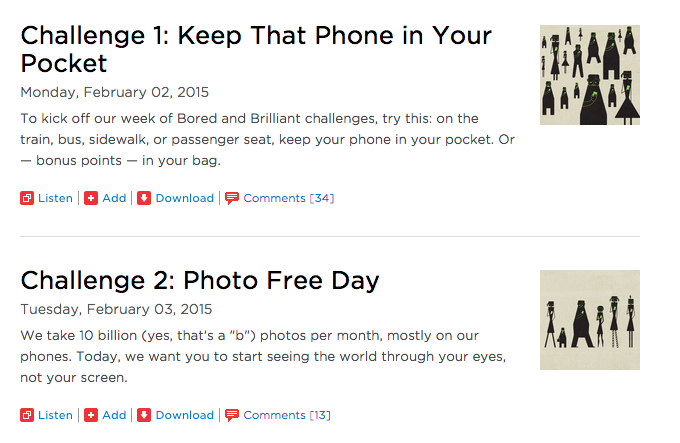The height and width of the screenshot is (443, 680).
Task: Click the Download arrow icon for Challenge 2
Action: (144, 415)
